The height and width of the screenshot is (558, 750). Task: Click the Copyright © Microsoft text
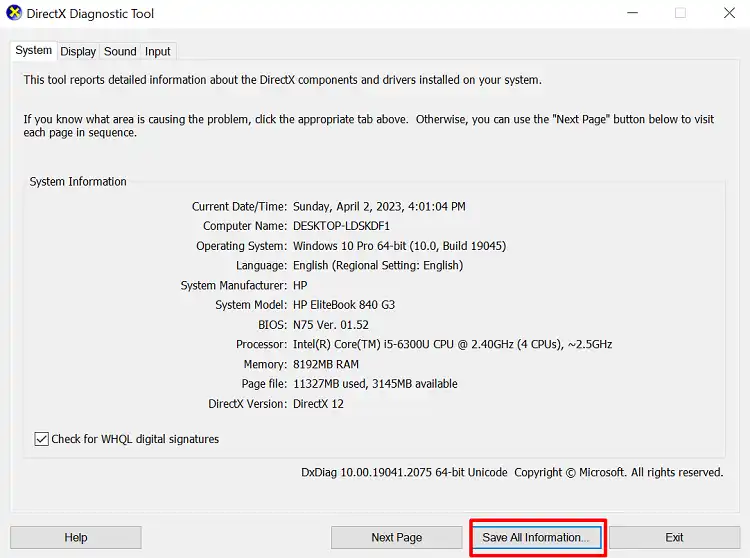570,472
